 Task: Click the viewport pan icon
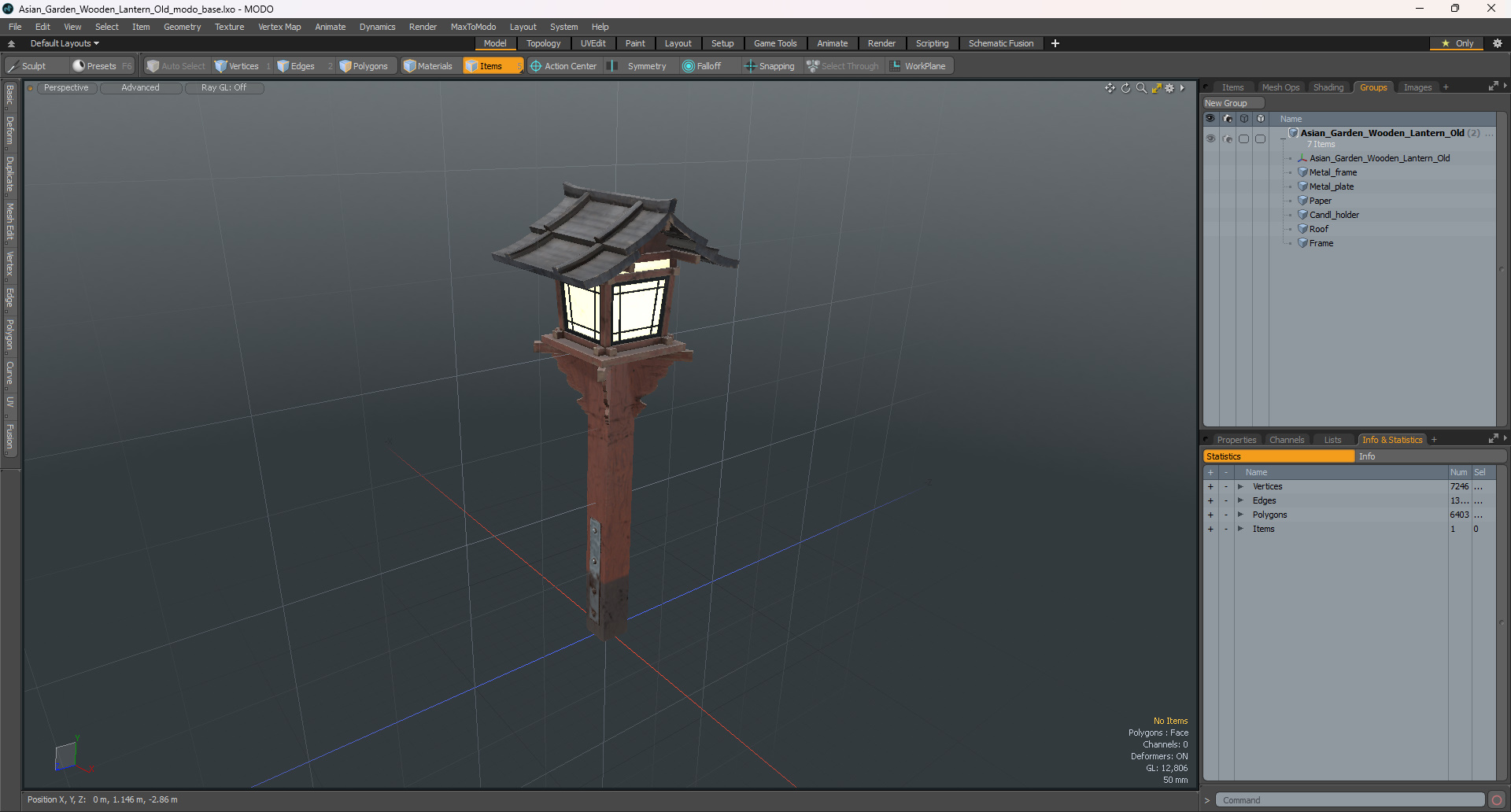coord(1110,88)
